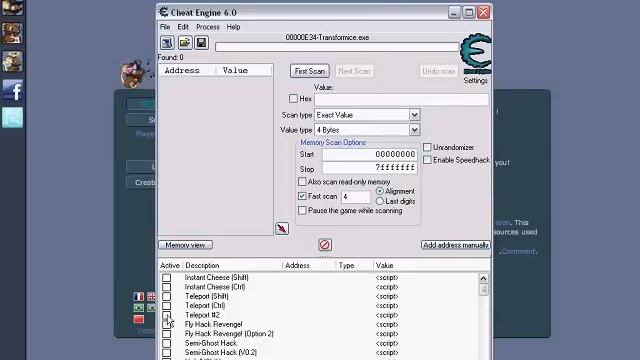
Task: Check Also scan read-only memory
Action: coord(302,182)
